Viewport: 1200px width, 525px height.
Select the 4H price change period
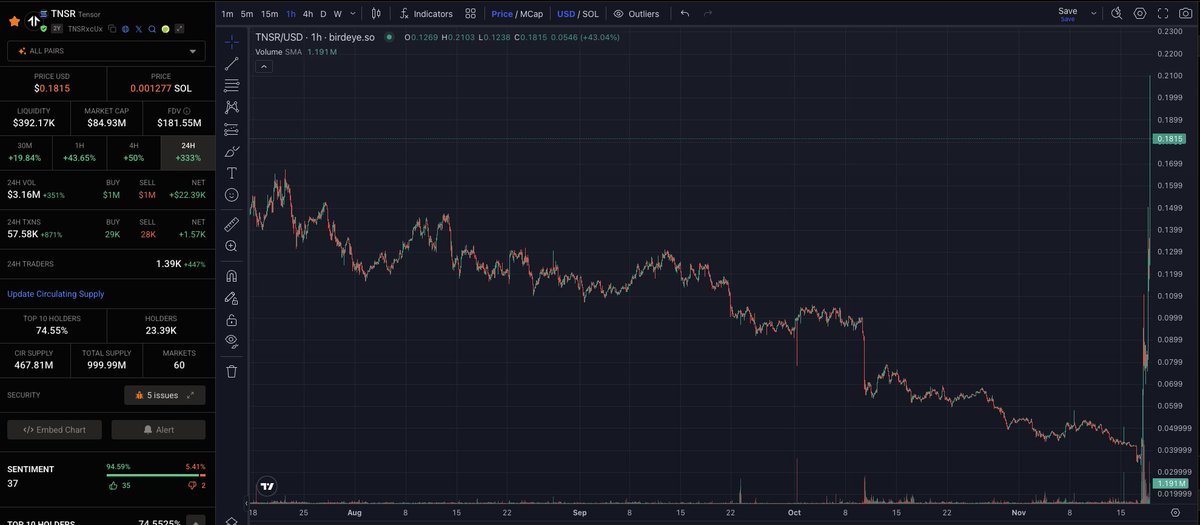pos(134,151)
